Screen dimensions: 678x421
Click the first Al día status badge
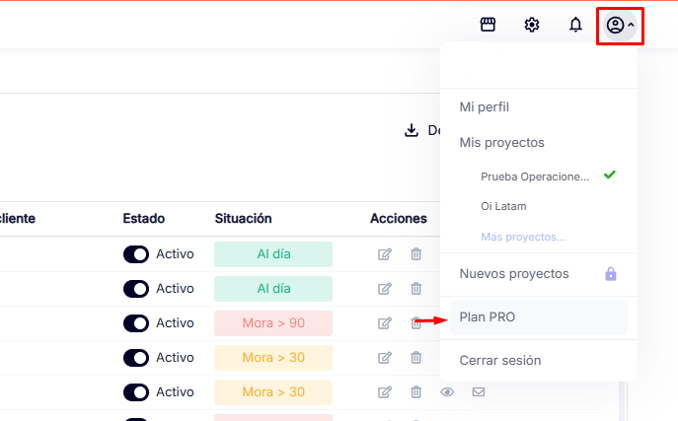(x=273, y=254)
